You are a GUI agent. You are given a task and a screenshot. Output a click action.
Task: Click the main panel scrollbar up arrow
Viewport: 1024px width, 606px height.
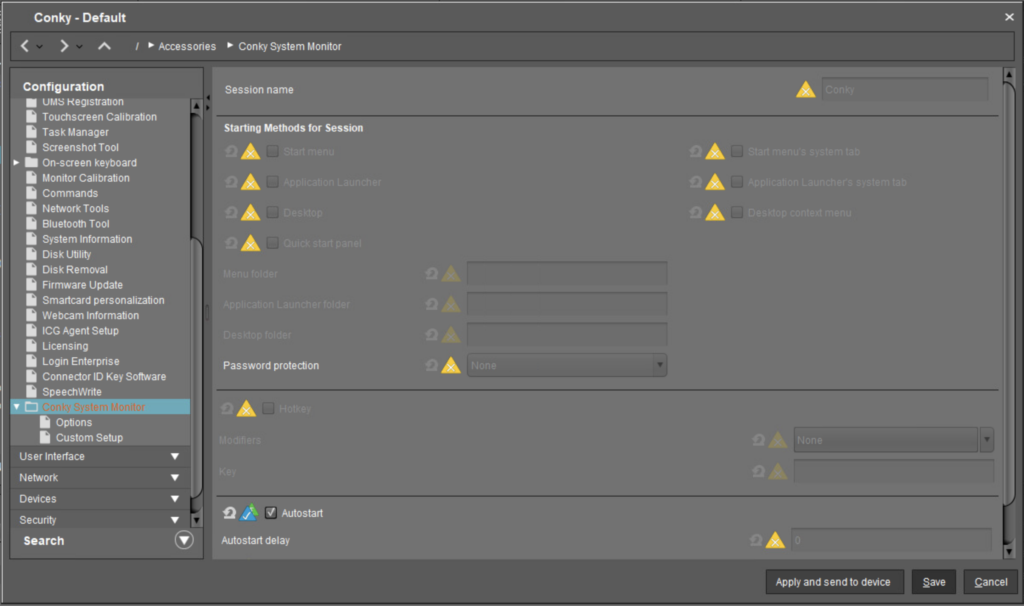(1008, 74)
